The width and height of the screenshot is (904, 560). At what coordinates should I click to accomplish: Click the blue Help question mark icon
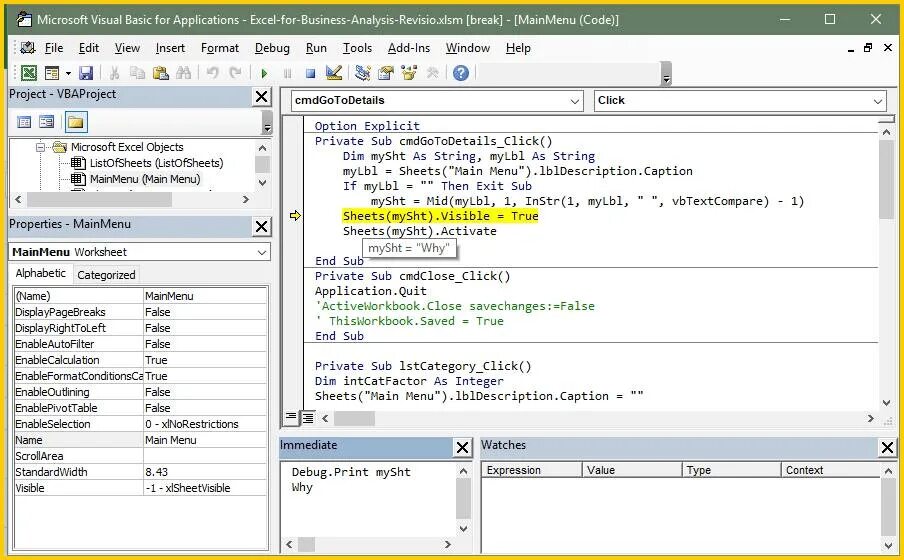click(x=461, y=73)
